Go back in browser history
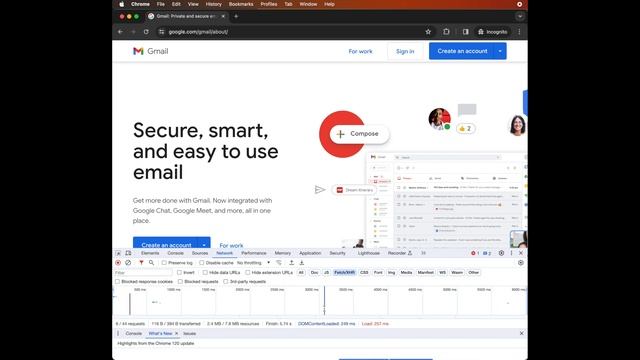Screen dimensions: 640x360 click(120, 32)
